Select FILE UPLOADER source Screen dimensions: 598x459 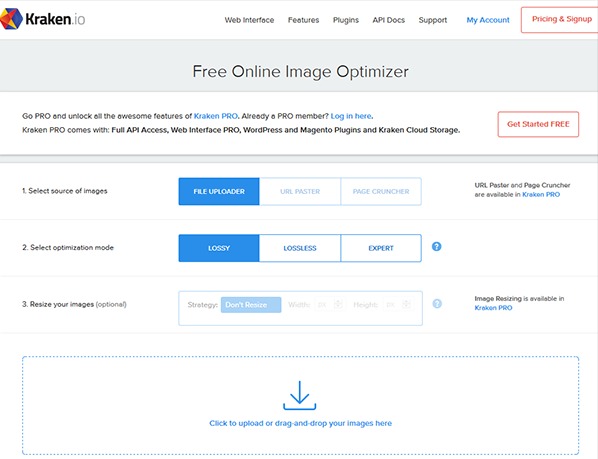219,191
